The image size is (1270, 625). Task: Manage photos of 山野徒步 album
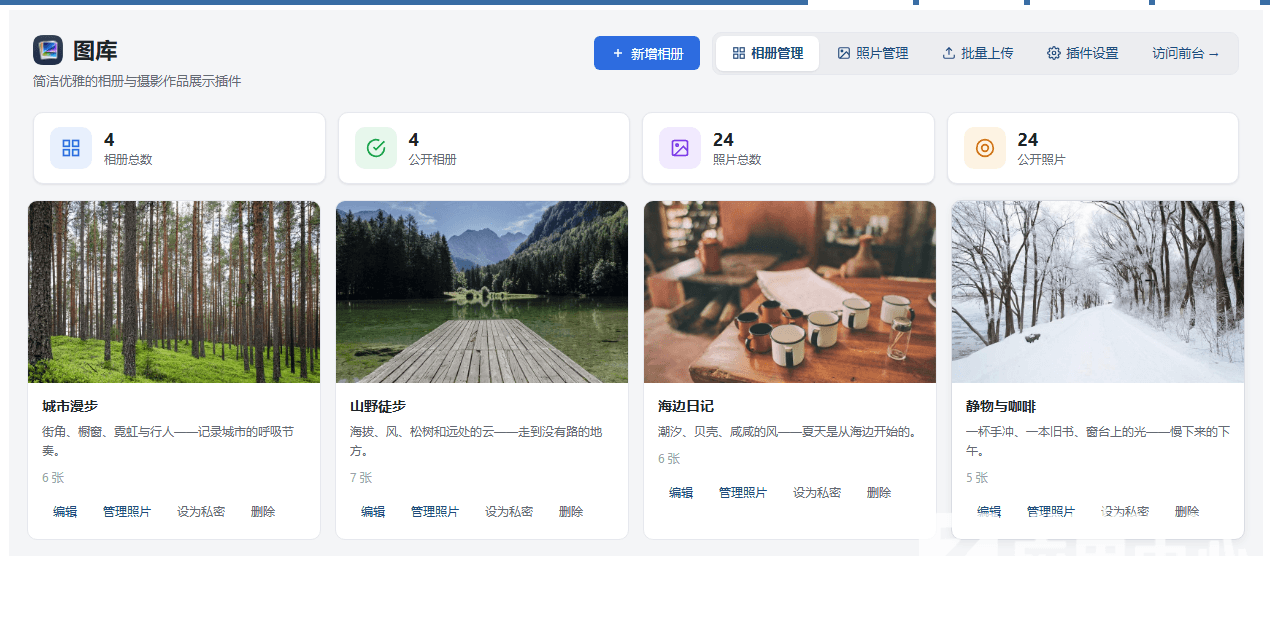pos(435,511)
